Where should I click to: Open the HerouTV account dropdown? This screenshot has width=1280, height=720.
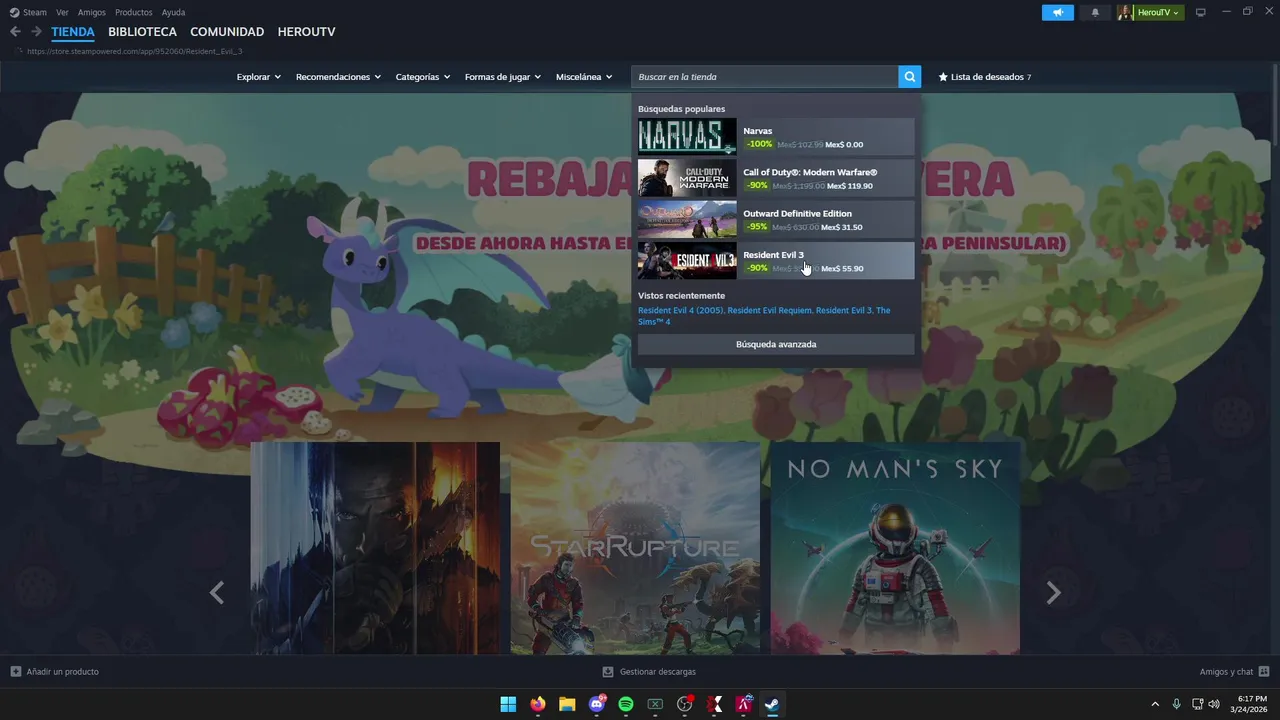coord(1158,12)
